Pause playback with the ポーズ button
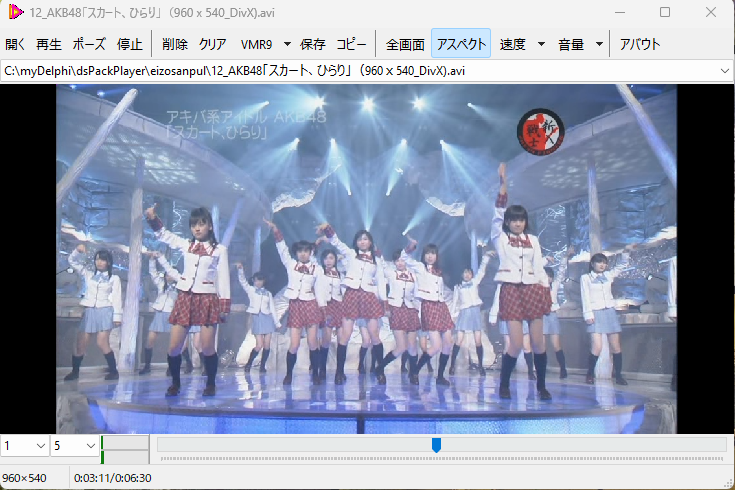Screen dimensions: 735x490 [89, 44]
